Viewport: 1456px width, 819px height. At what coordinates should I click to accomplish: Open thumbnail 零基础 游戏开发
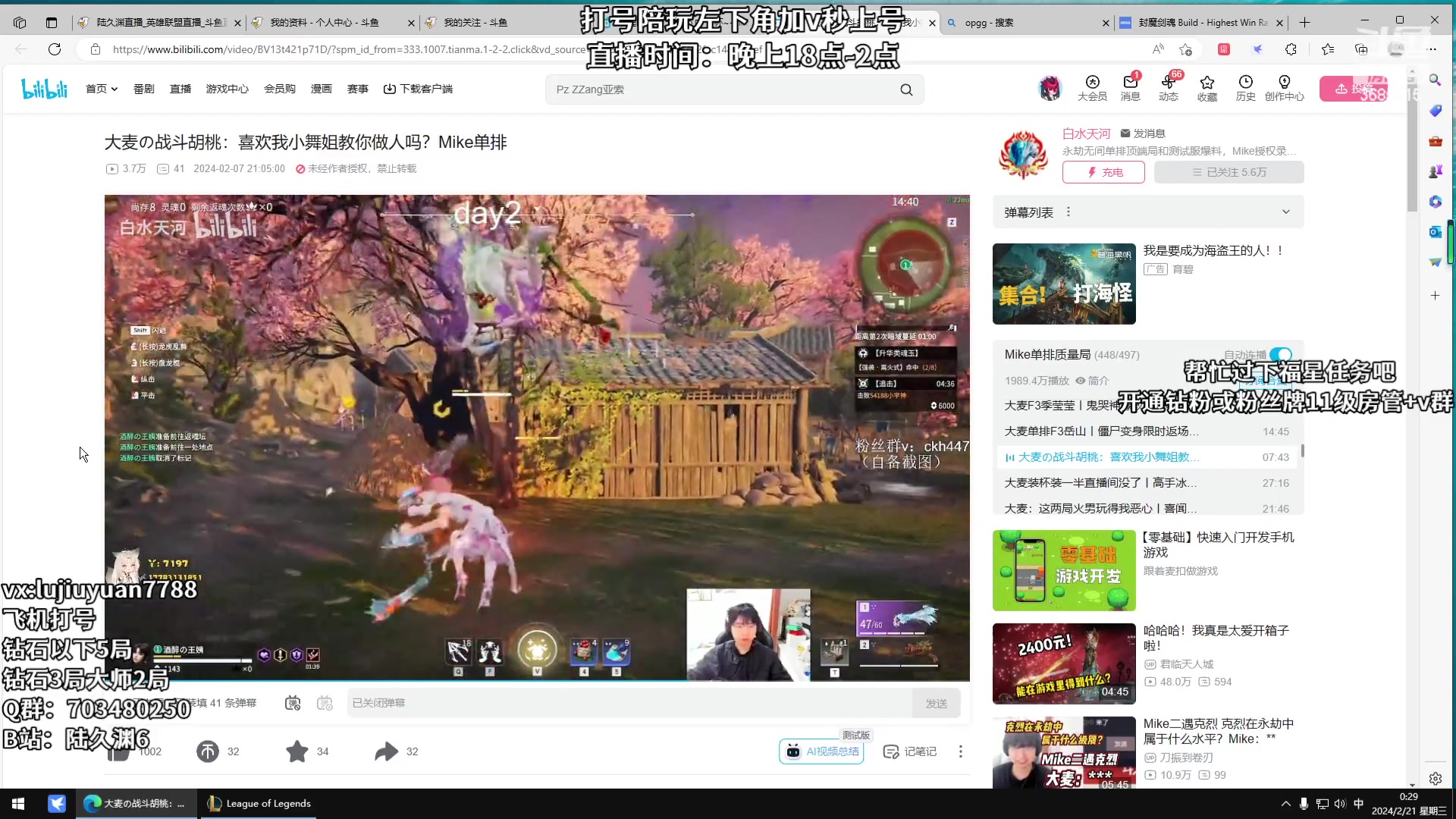1064,570
